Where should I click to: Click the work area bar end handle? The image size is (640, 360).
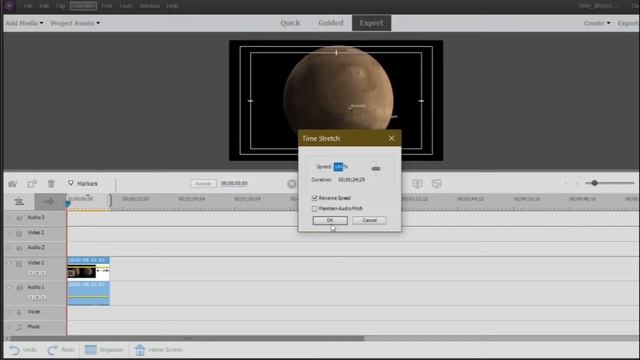pyautogui.click(x=110, y=201)
